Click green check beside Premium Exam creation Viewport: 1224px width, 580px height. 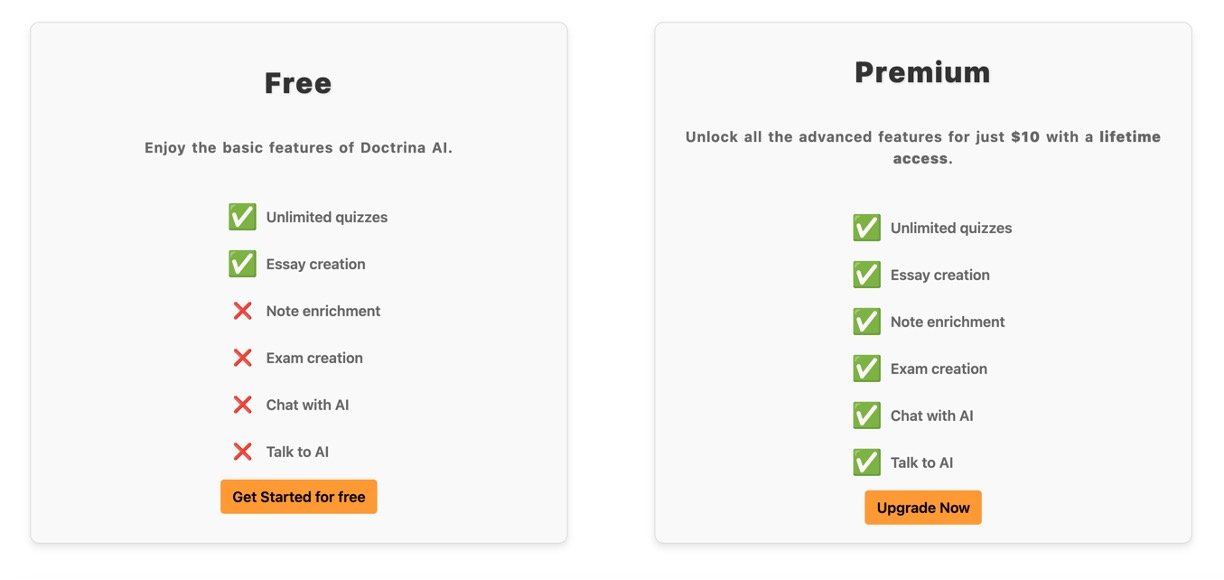[867, 369]
